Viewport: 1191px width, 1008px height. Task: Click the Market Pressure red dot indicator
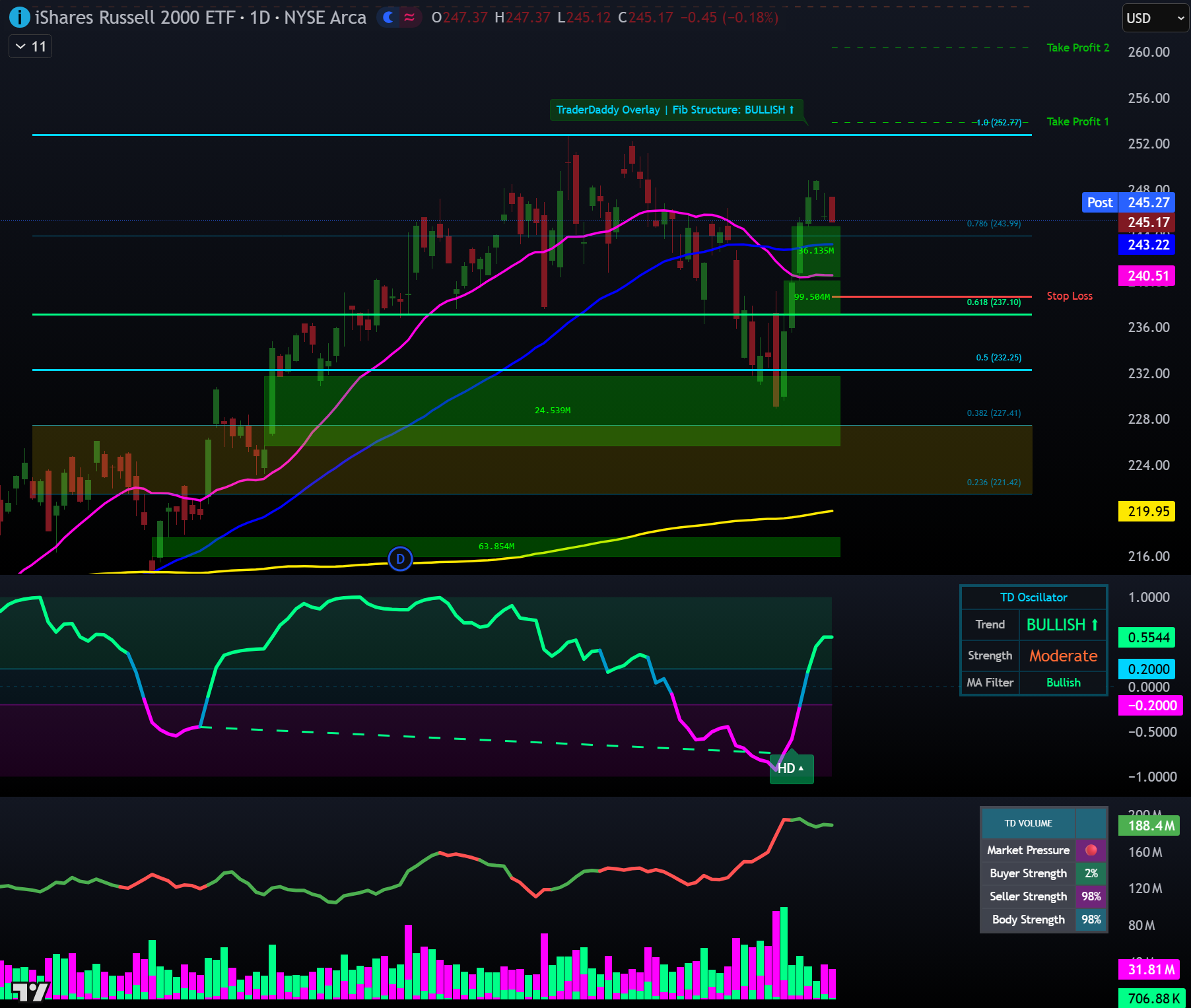[1091, 850]
